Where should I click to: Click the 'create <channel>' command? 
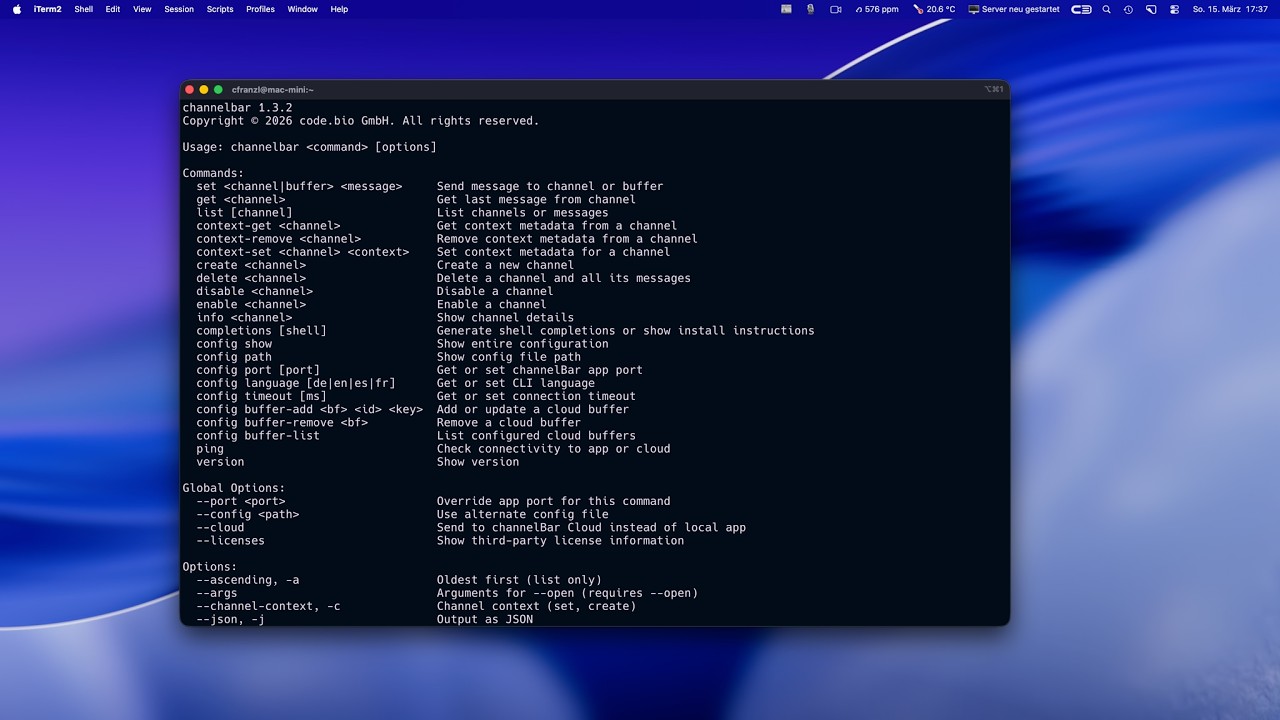pyautogui.click(x=251, y=265)
